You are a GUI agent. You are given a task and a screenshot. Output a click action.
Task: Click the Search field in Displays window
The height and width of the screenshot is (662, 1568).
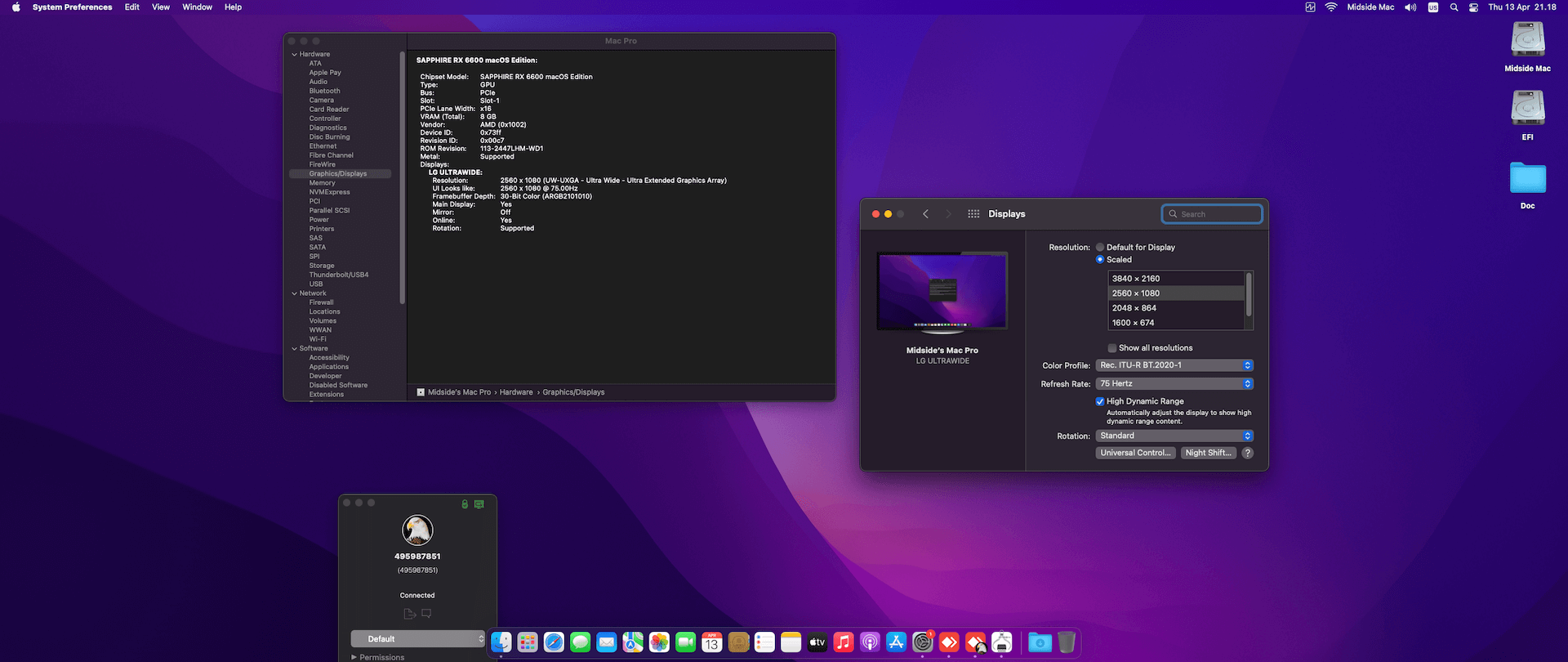click(x=1212, y=214)
